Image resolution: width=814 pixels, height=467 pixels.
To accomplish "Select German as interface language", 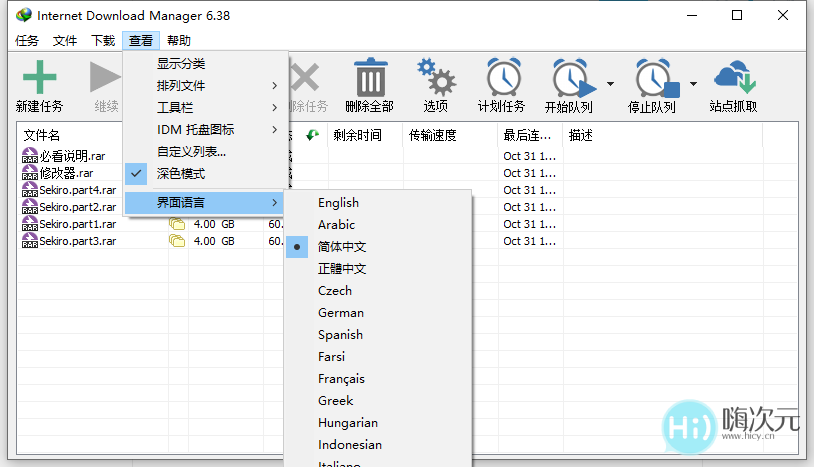I will [378, 313].
